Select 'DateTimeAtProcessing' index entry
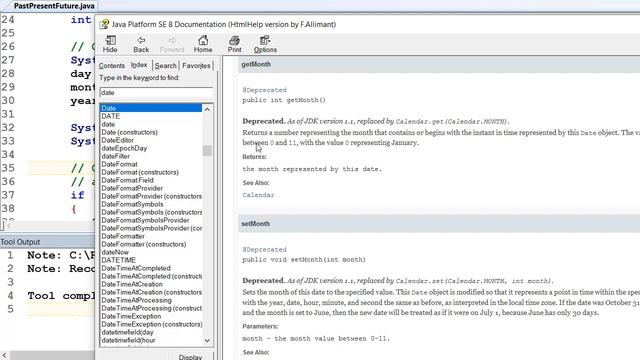Screen dimensions: 640x360 (136, 300)
